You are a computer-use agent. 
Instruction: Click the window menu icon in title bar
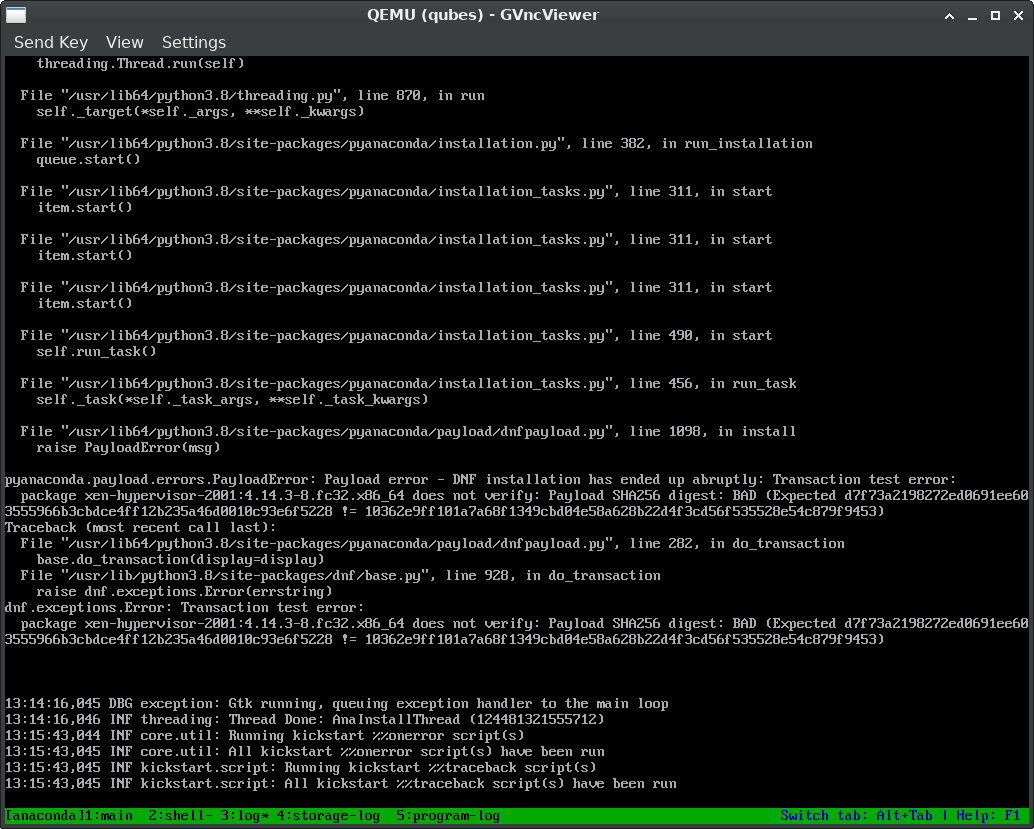point(14,15)
